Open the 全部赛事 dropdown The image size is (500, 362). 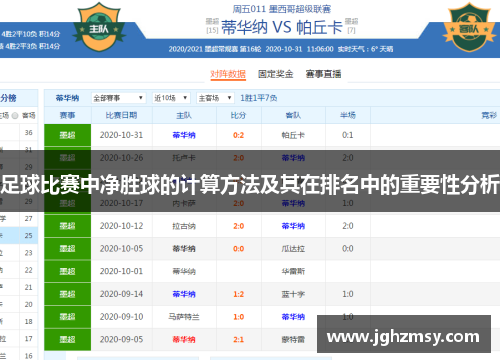tap(119, 98)
